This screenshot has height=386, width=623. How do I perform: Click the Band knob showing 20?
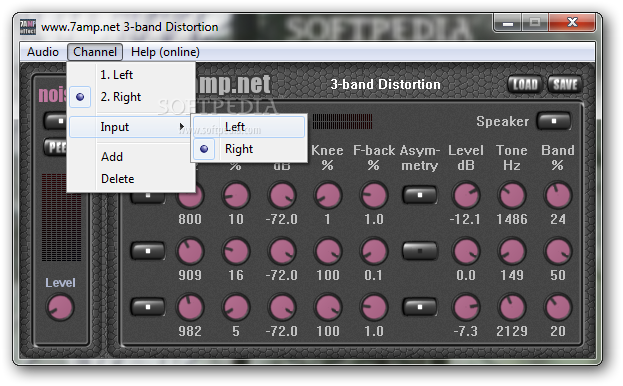tap(558, 307)
